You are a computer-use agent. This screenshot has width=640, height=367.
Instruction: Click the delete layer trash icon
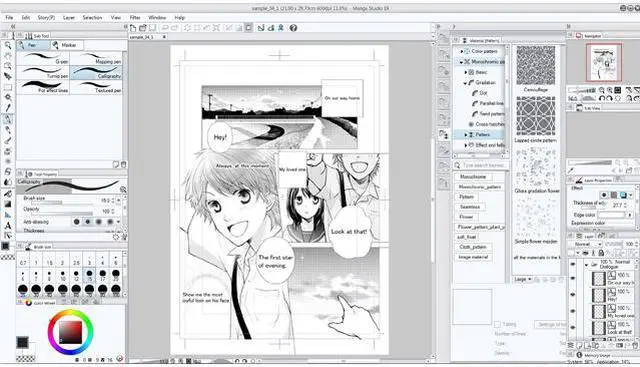coord(636,345)
